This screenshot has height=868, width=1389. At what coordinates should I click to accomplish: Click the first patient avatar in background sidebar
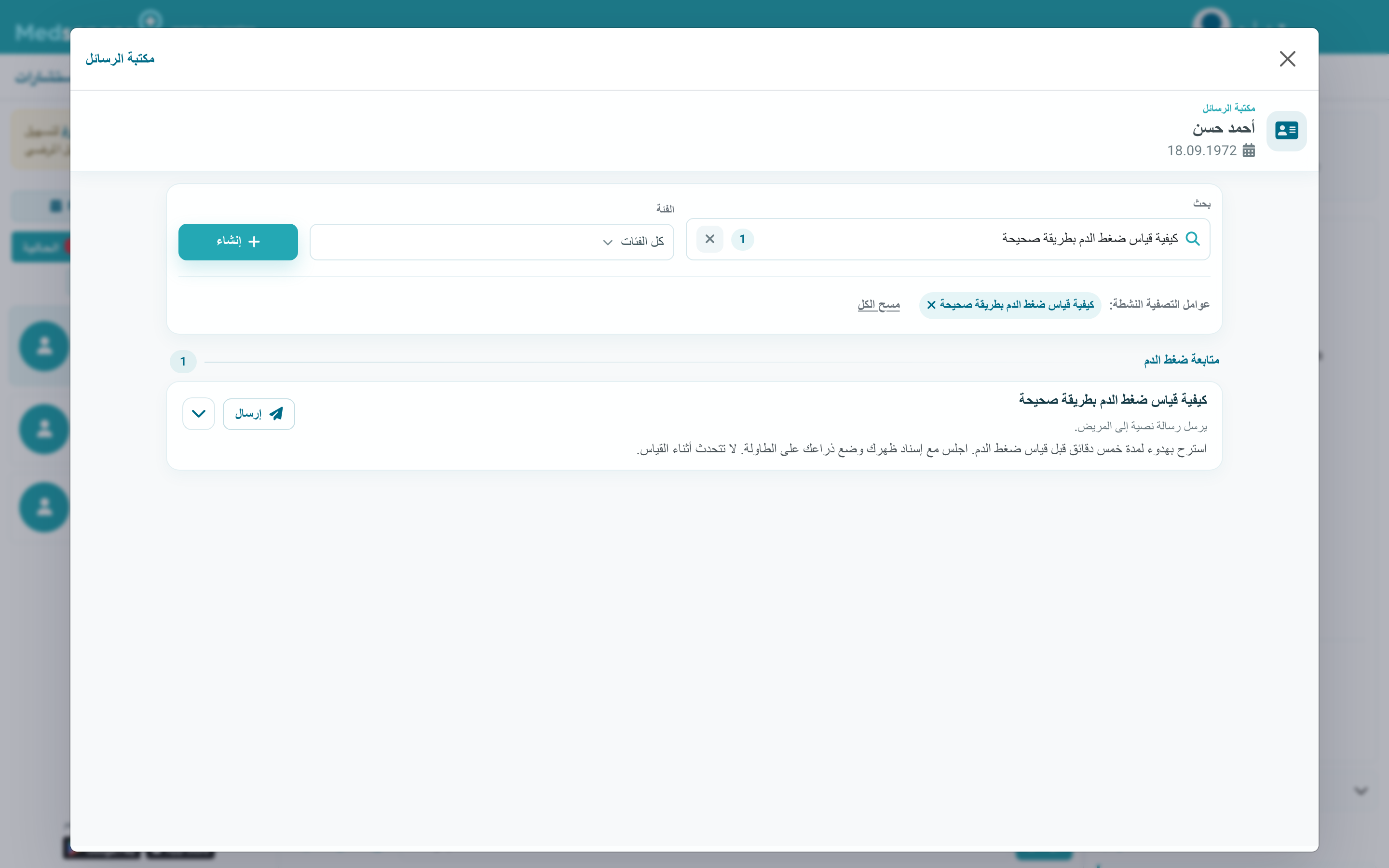click(45, 346)
